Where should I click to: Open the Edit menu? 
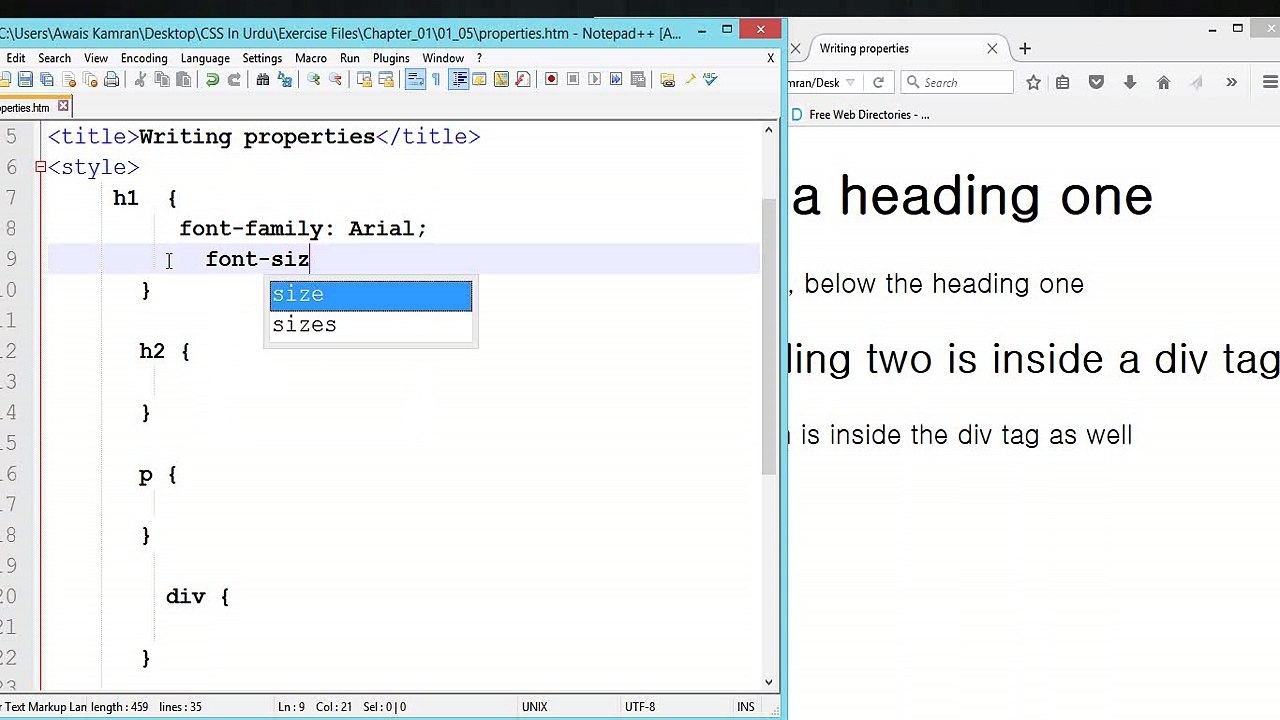click(16, 58)
